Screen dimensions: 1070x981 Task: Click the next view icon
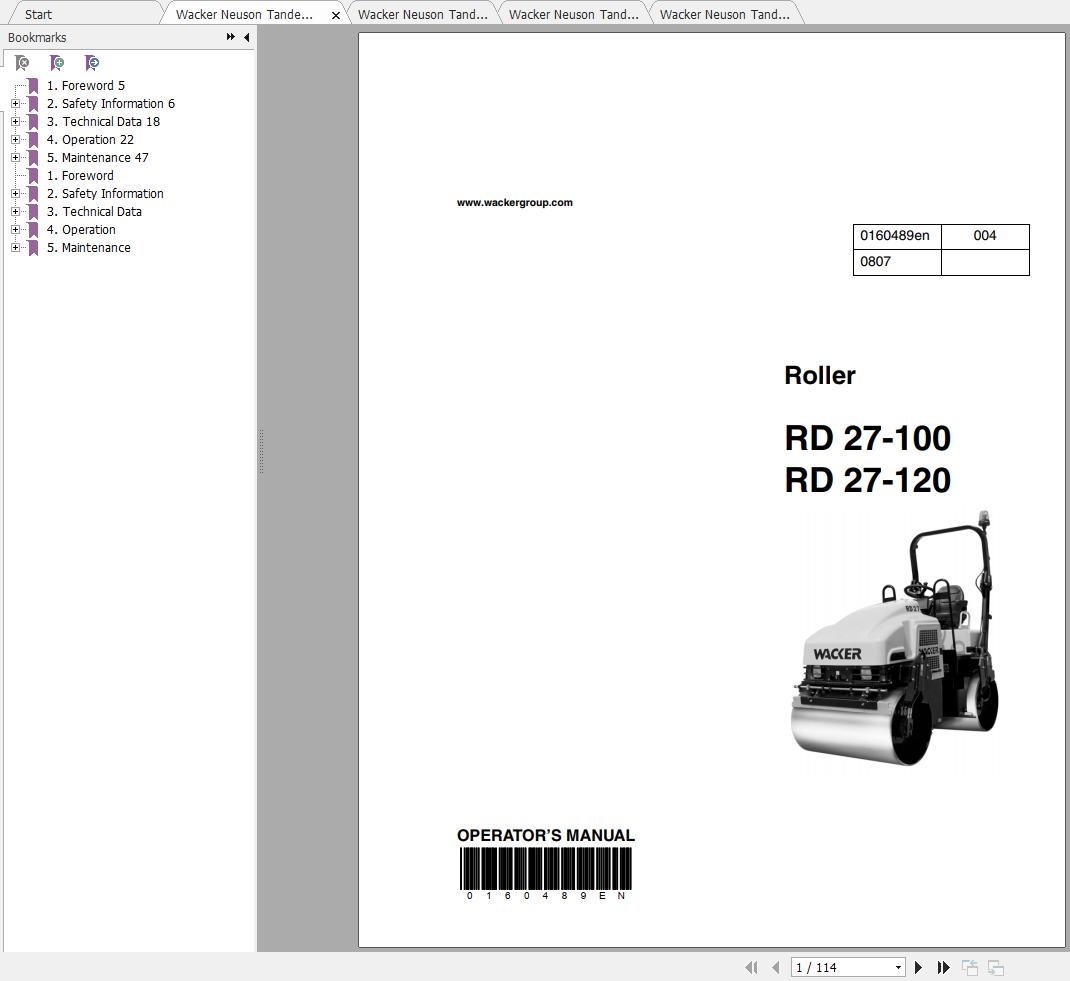[995, 967]
